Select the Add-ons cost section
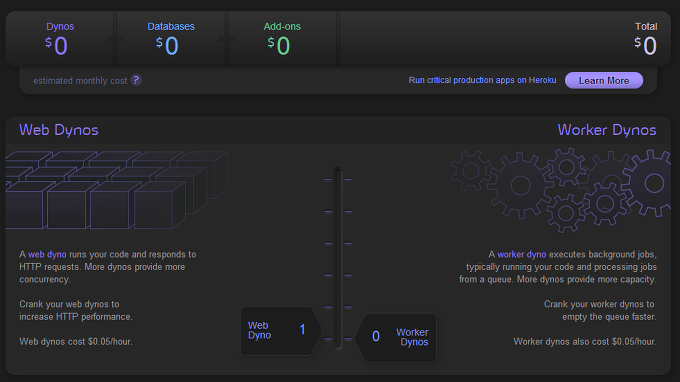680x382 pixels. pyautogui.click(x=282, y=39)
